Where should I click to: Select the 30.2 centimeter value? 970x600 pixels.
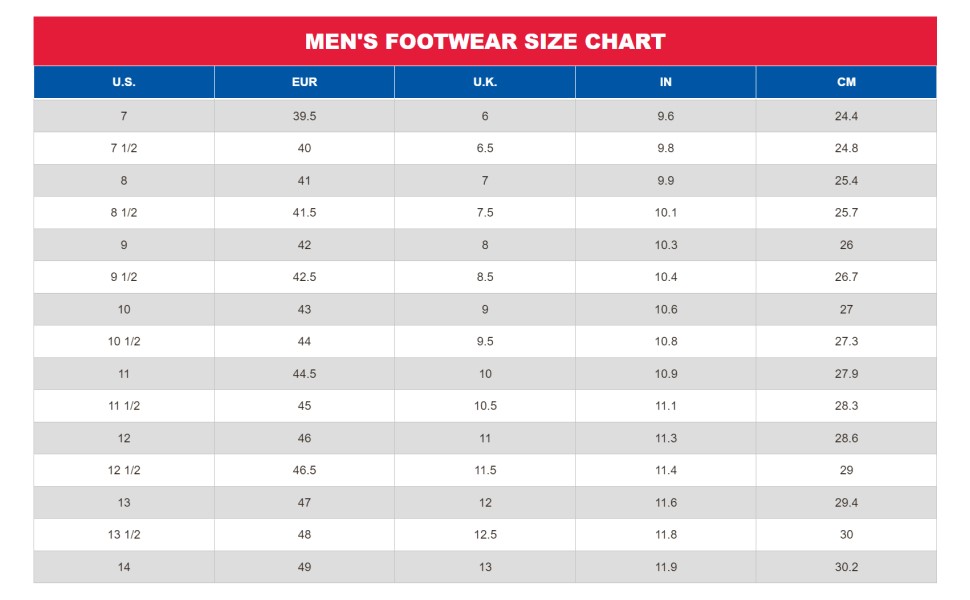coord(846,567)
